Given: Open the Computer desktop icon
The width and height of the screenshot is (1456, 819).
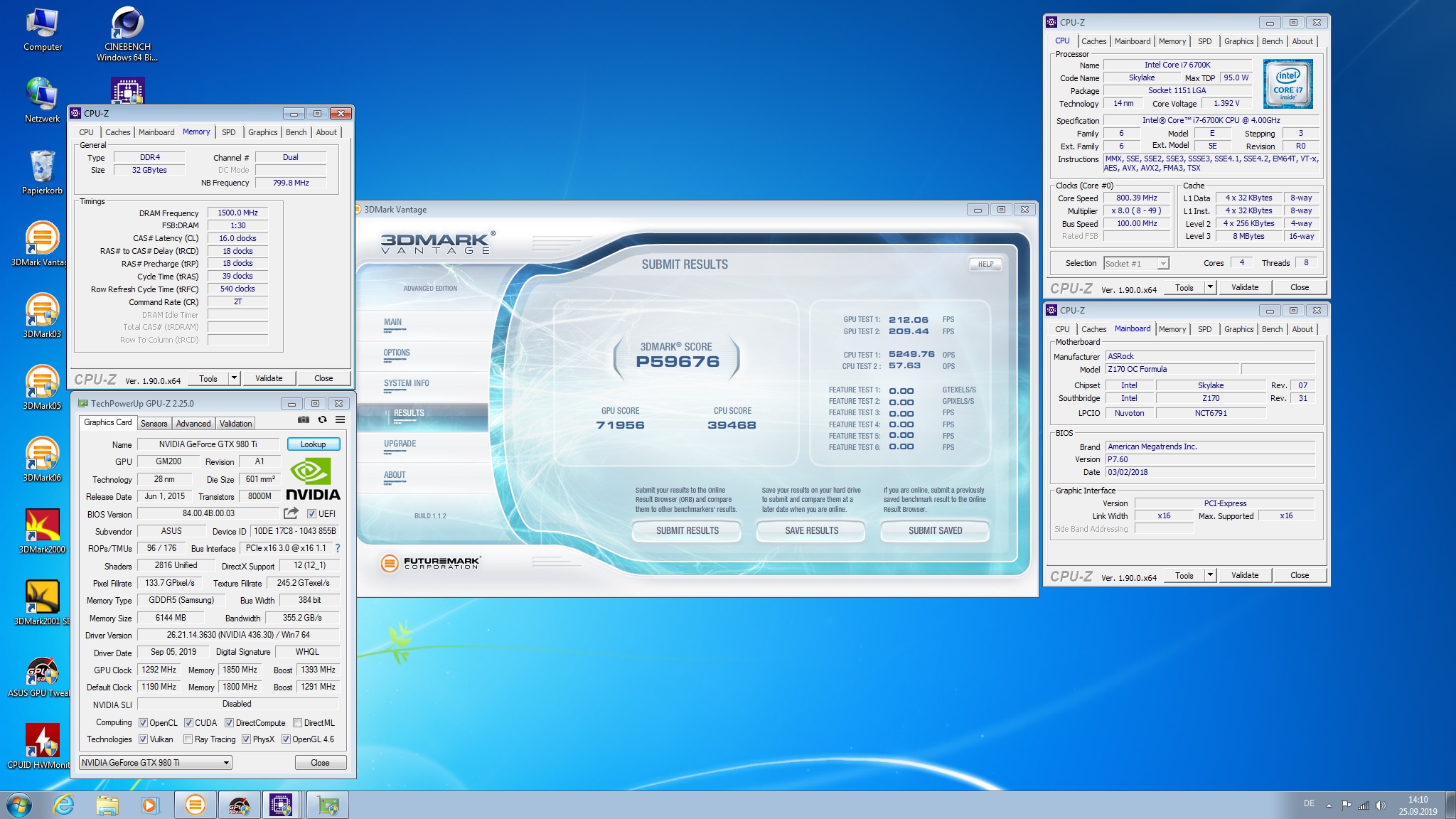Looking at the screenshot, I should tap(43, 30).
